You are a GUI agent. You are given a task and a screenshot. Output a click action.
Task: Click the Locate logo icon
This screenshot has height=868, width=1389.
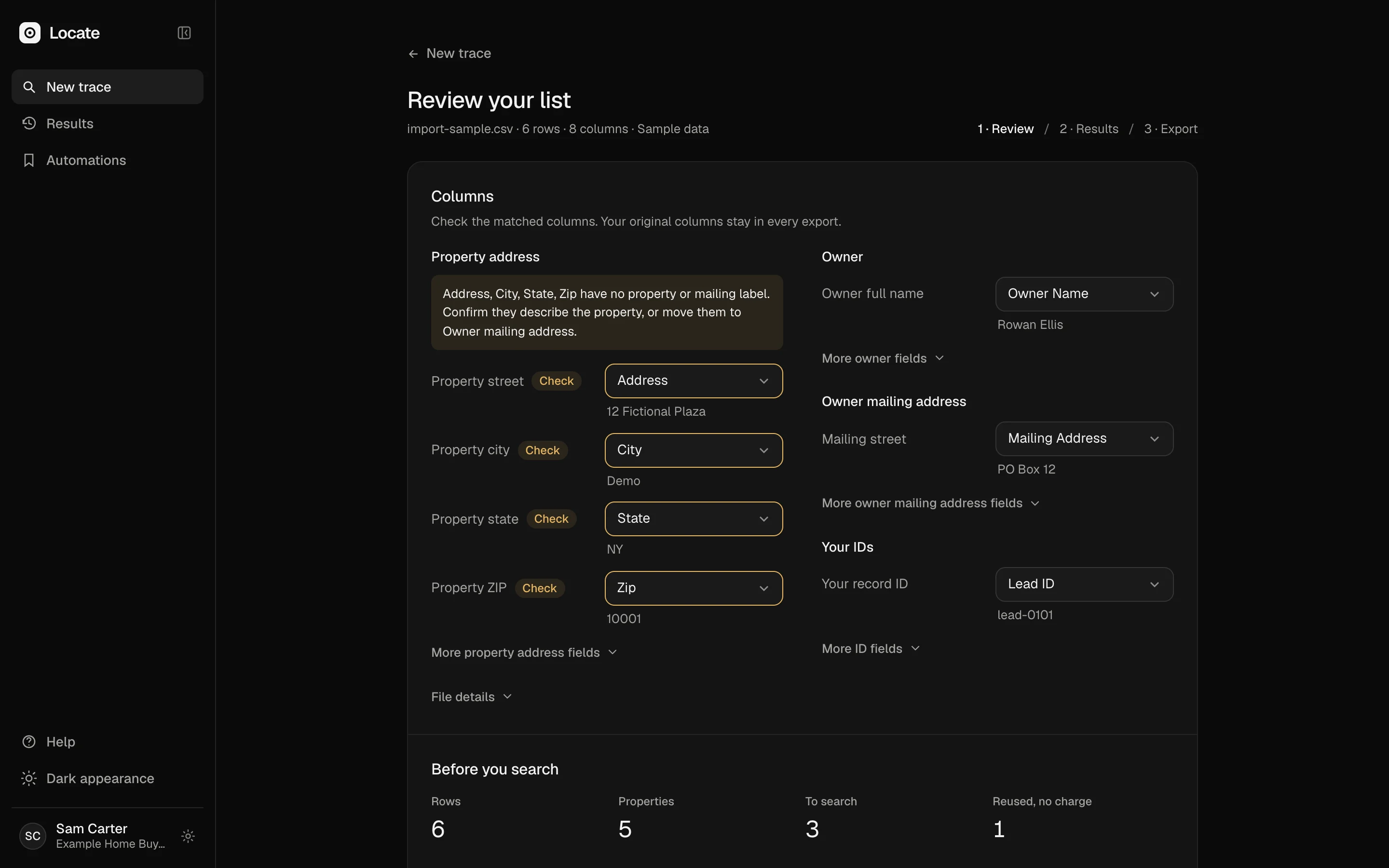30,33
